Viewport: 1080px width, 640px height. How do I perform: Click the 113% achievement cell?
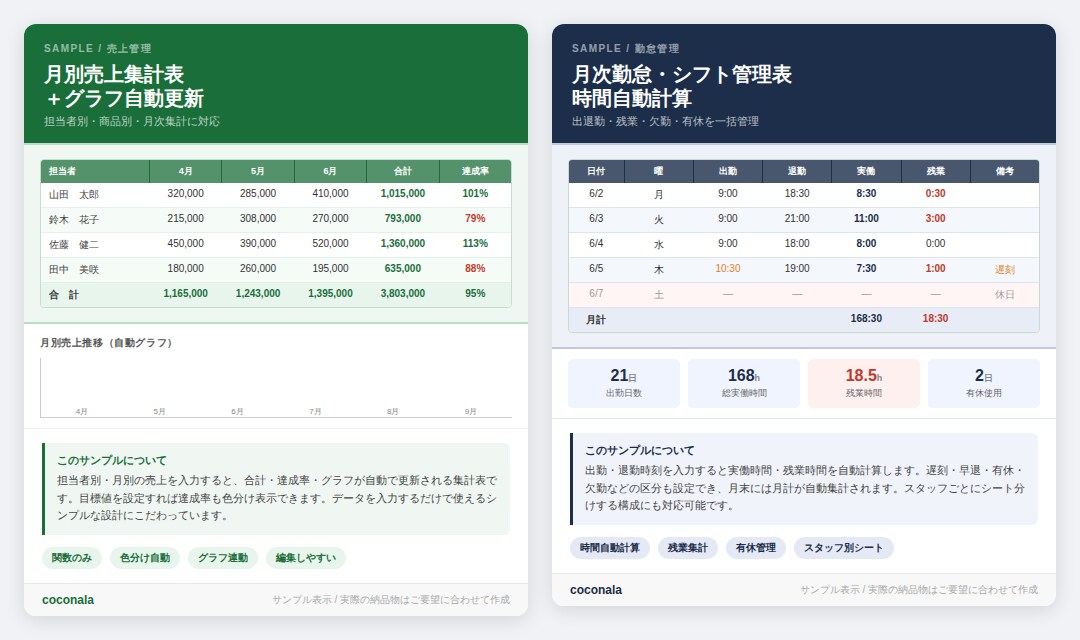pos(475,243)
